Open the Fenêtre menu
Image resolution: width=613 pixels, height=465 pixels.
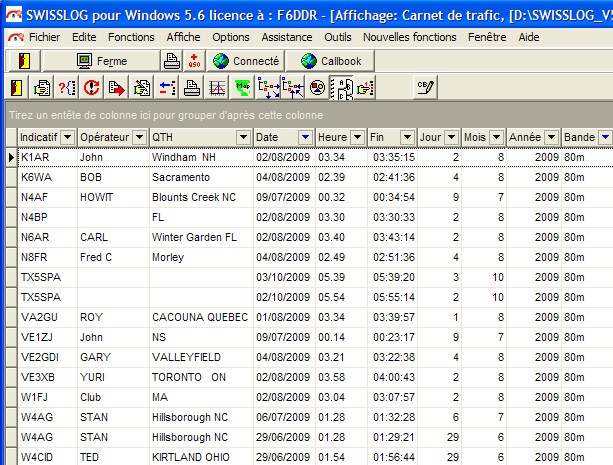pyautogui.click(x=487, y=37)
